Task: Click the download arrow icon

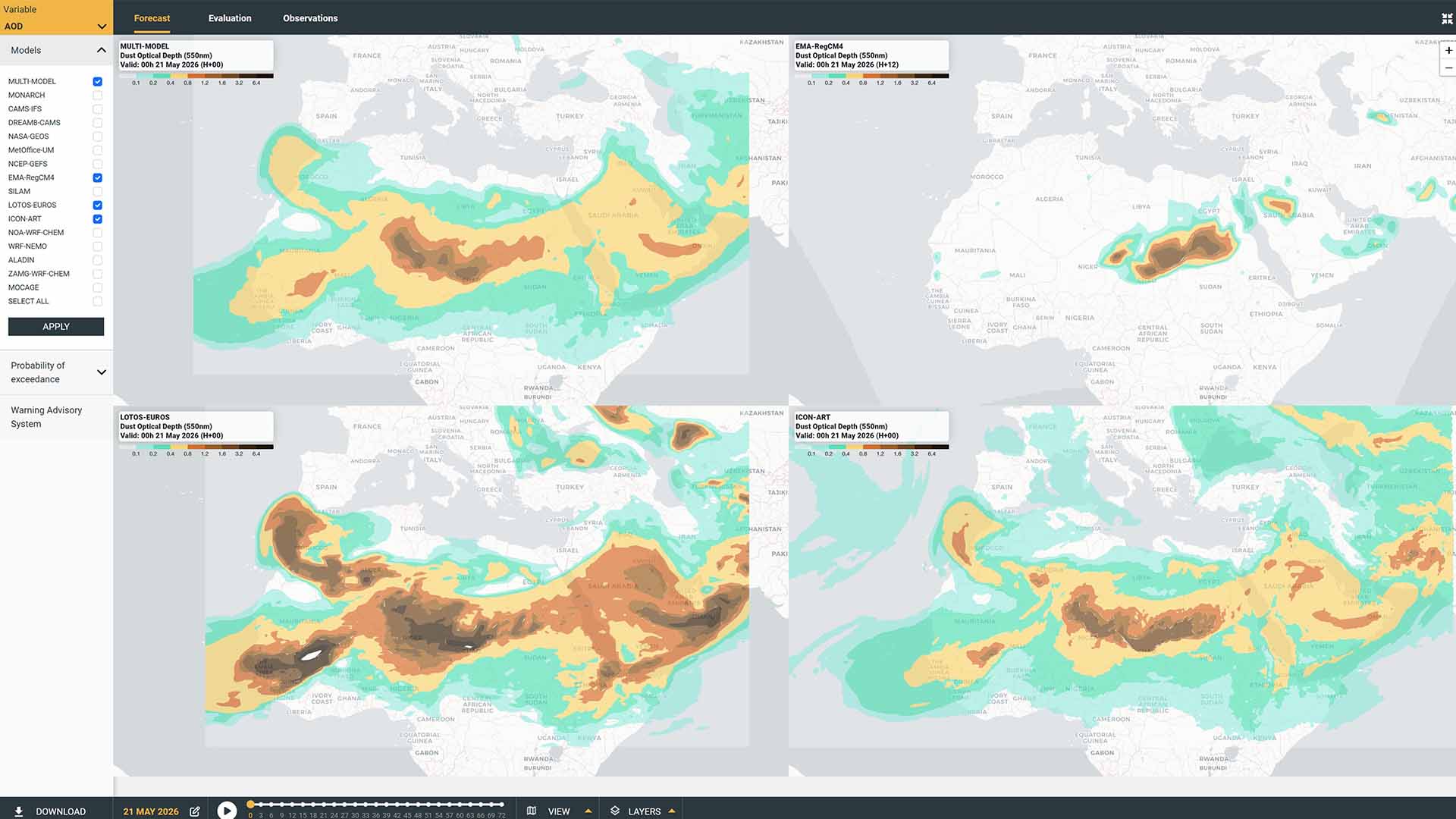Action: coord(19,811)
